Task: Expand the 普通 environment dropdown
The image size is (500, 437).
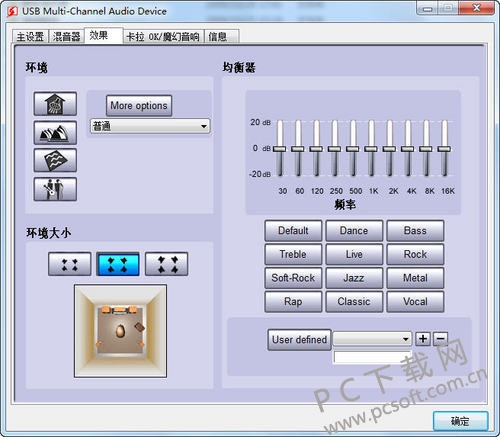Action: (x=150, y=126)
